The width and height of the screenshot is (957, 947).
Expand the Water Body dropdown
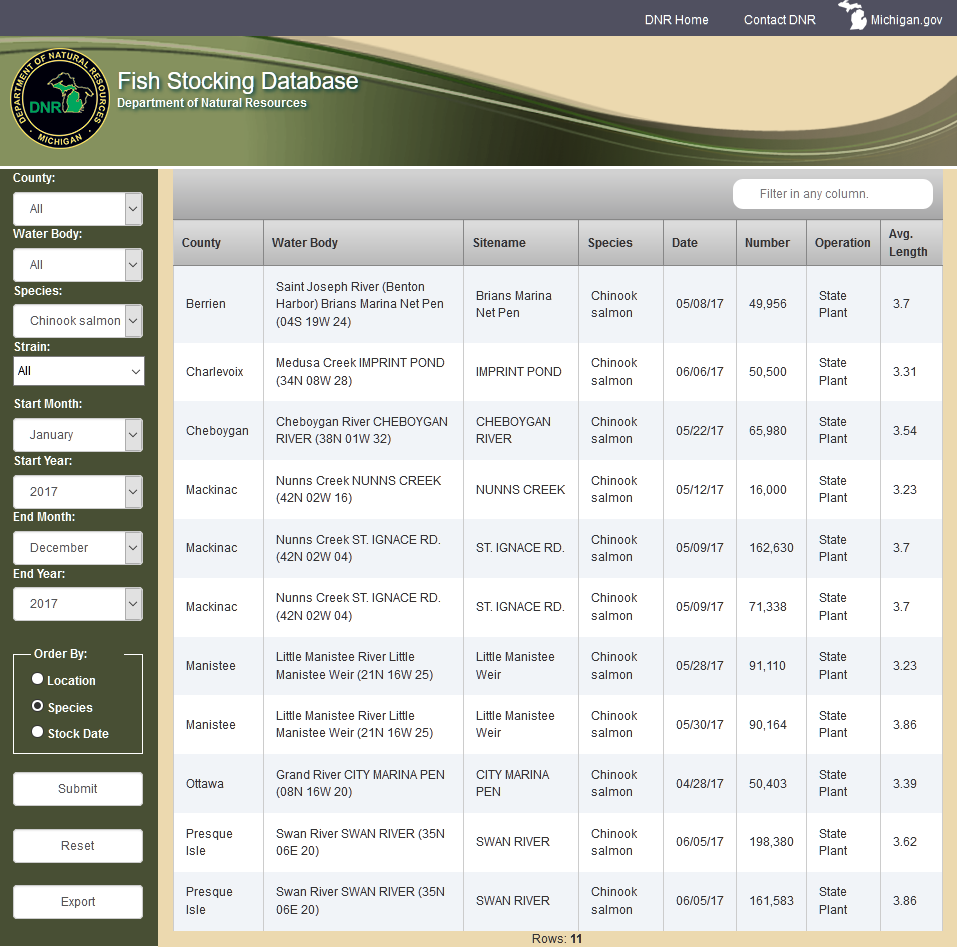pos(78,265)
